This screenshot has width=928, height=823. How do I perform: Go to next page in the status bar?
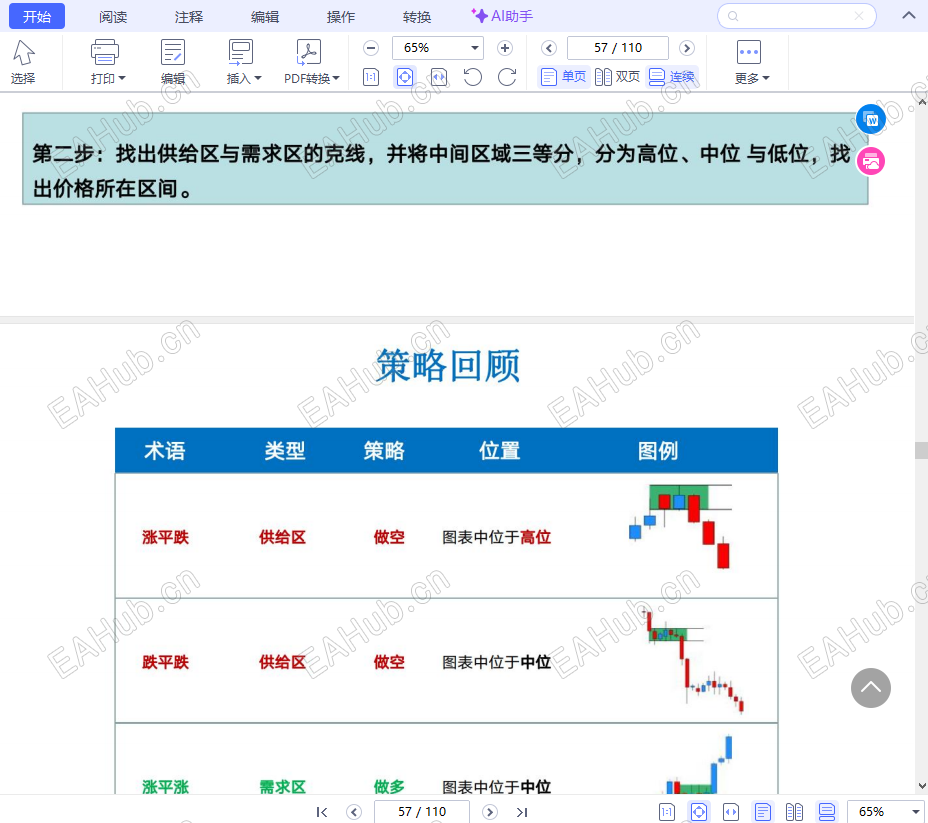coord(489,812)
